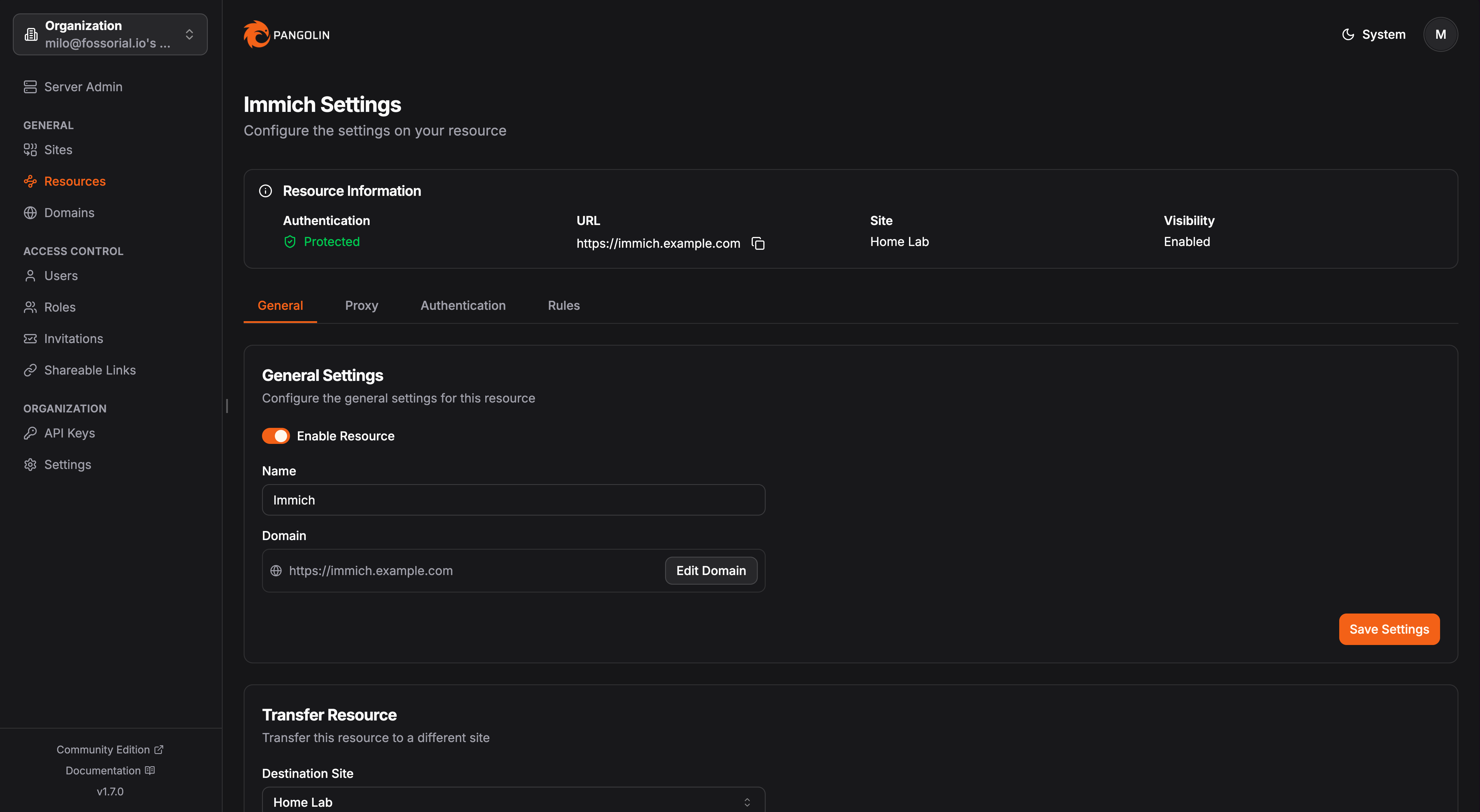
Task: Click the Sites sidebar icon
Action: [30, 150]
